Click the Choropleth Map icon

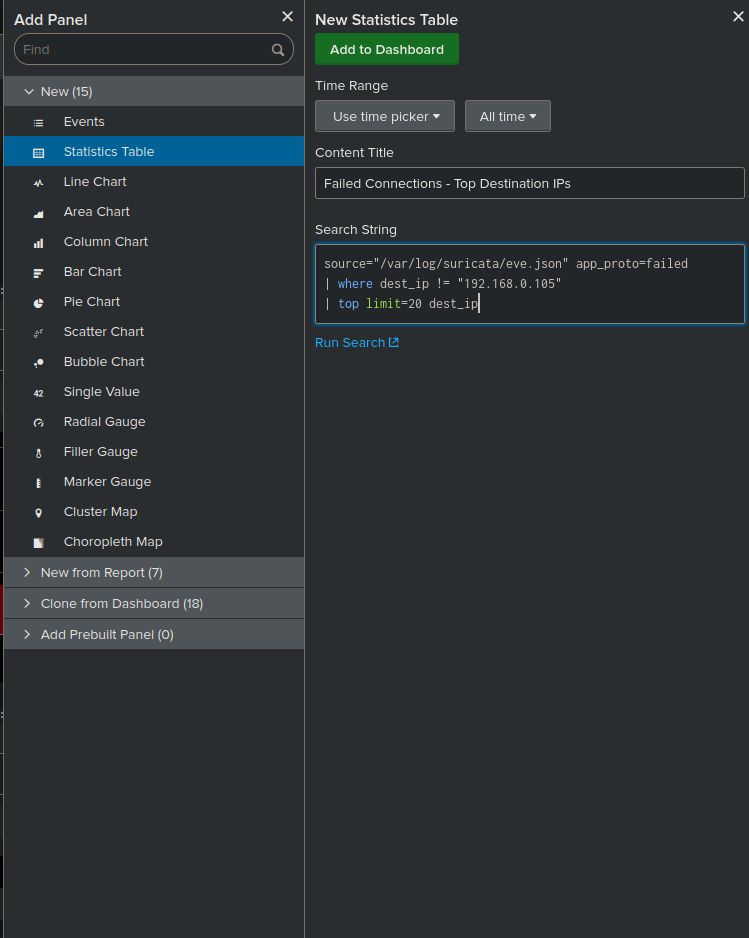tap(38, 543)
